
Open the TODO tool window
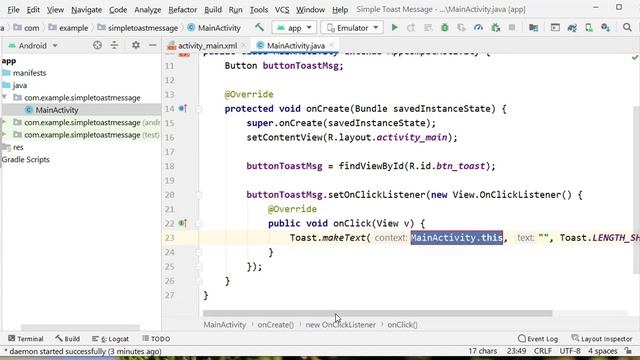156,339
